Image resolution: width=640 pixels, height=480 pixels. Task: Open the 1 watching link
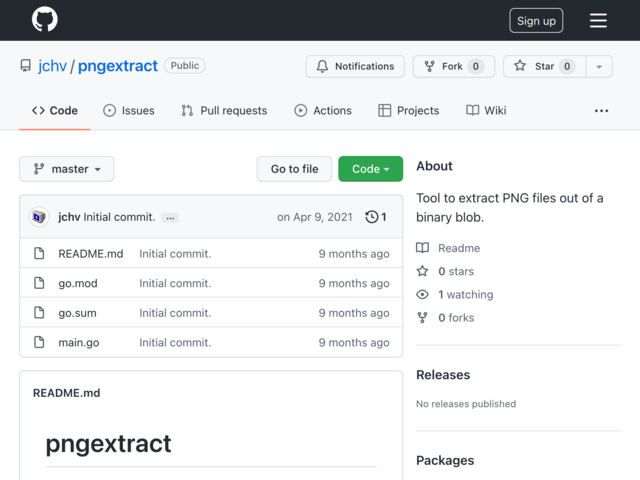point(466,295)
